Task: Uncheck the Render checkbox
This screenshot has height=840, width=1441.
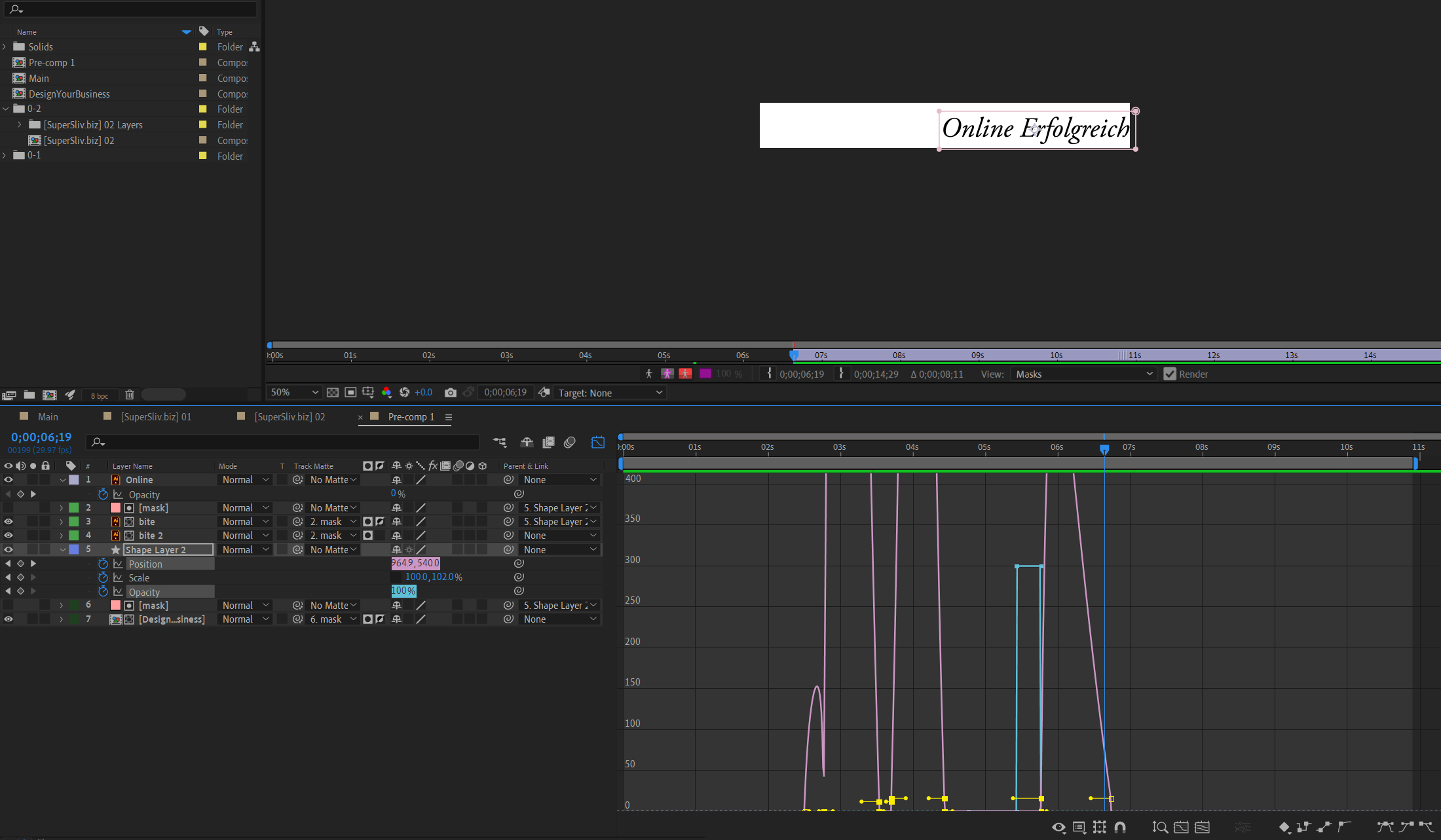Action: [1170, 374]
